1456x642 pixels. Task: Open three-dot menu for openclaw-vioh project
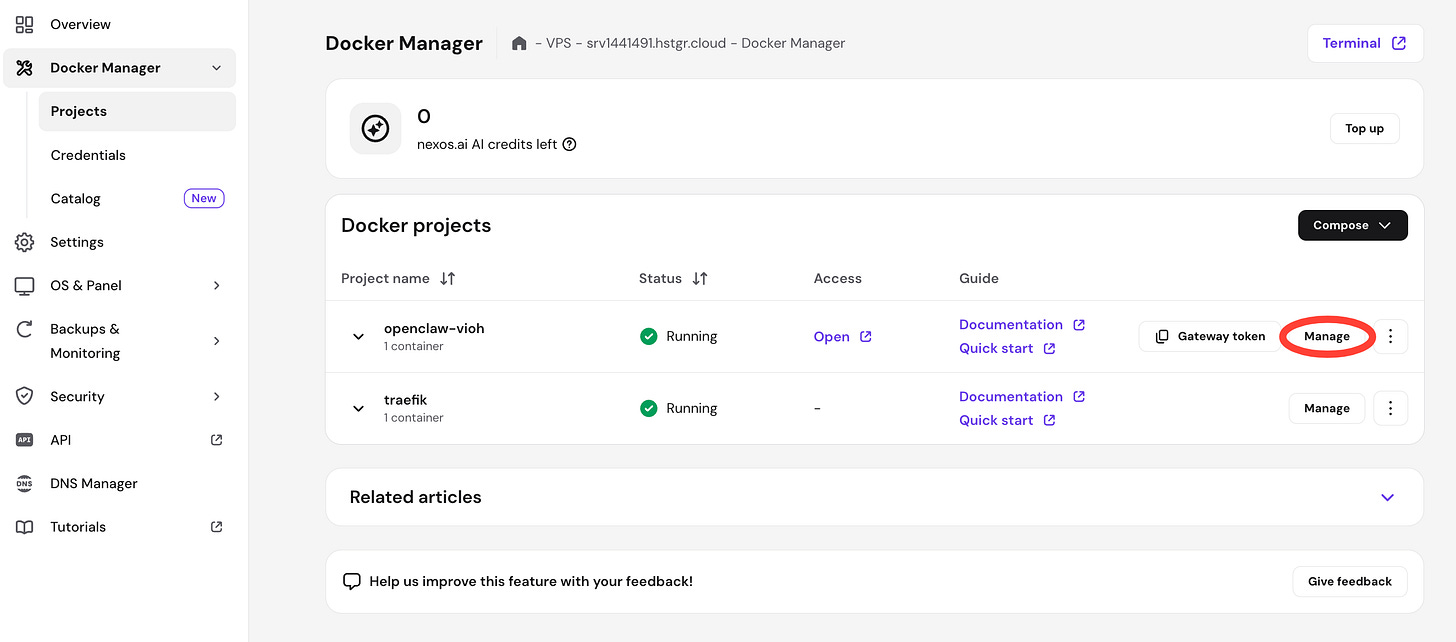click(x=1390, y=337)
